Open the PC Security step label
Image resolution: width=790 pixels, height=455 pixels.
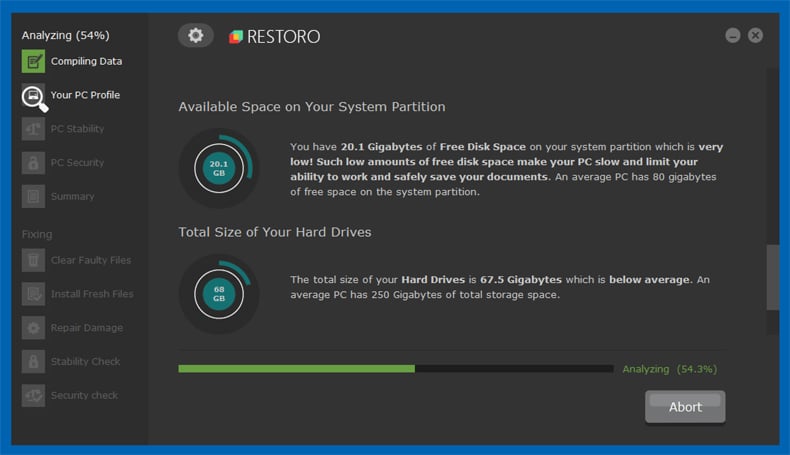point(77,162)
